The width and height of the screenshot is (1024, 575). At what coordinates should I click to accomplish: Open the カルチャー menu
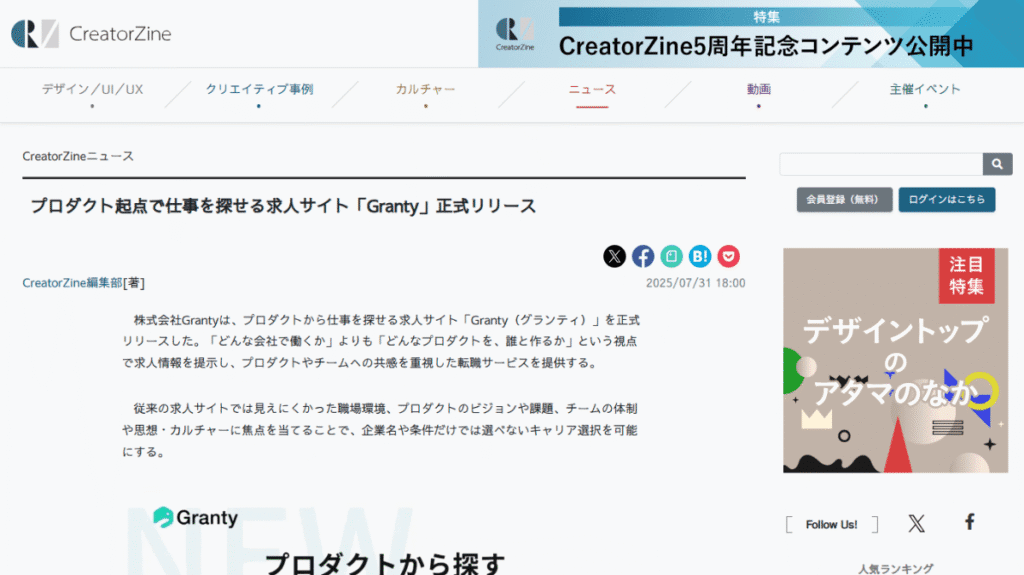click(425, 90)
